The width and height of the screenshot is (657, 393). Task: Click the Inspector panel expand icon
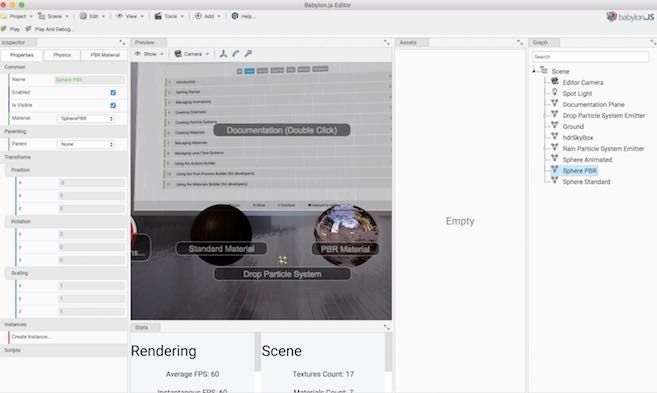[122, 43]
